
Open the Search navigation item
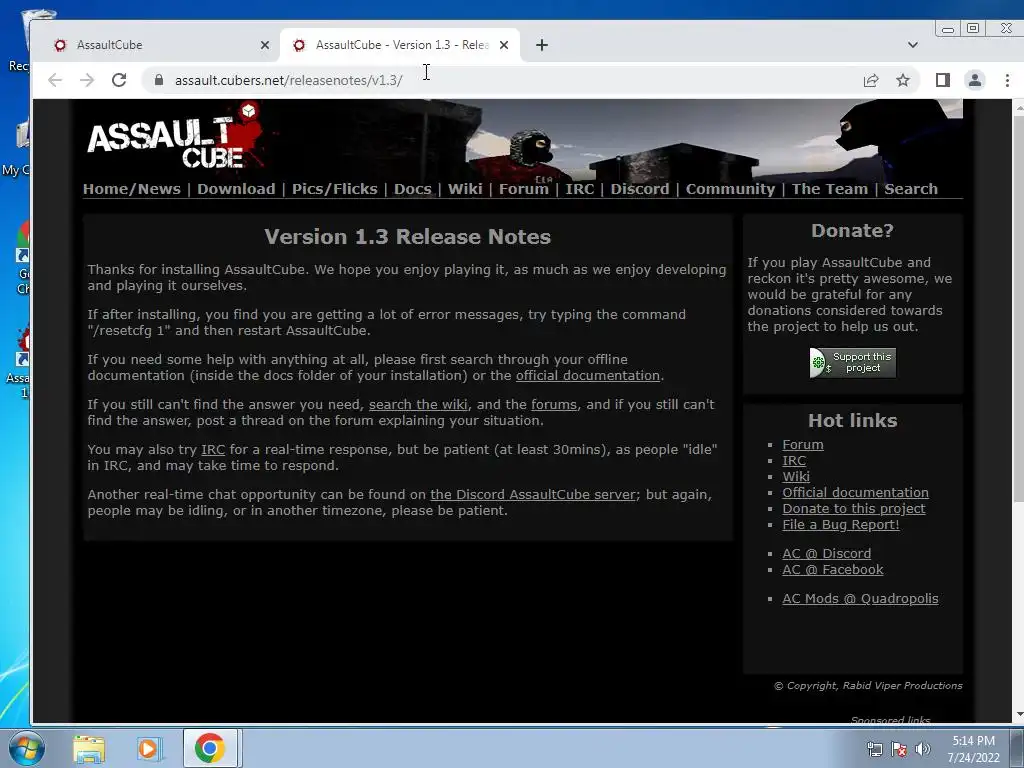coord(910,189)
